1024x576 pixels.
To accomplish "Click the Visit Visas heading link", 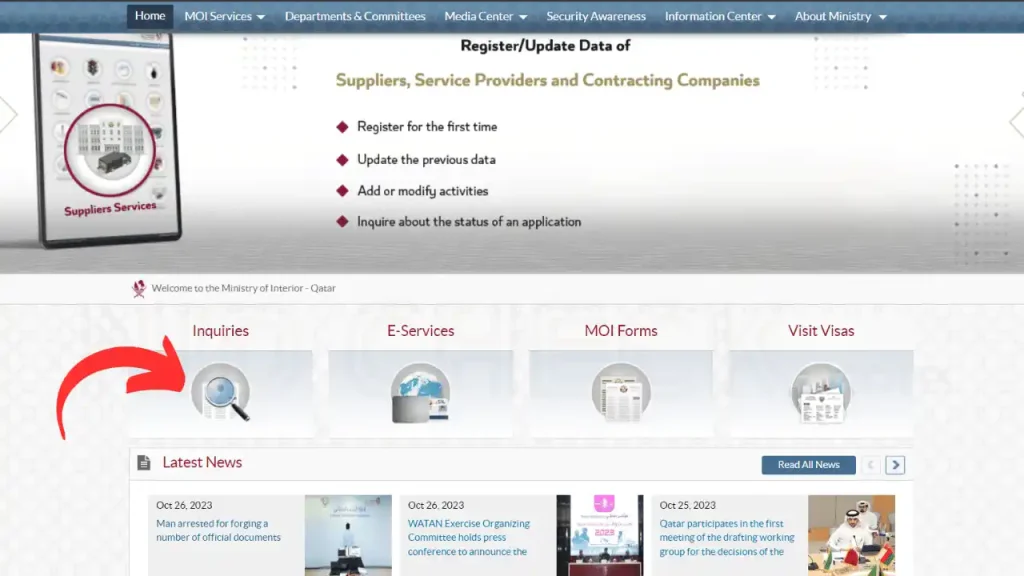I will tap(821, 330).
